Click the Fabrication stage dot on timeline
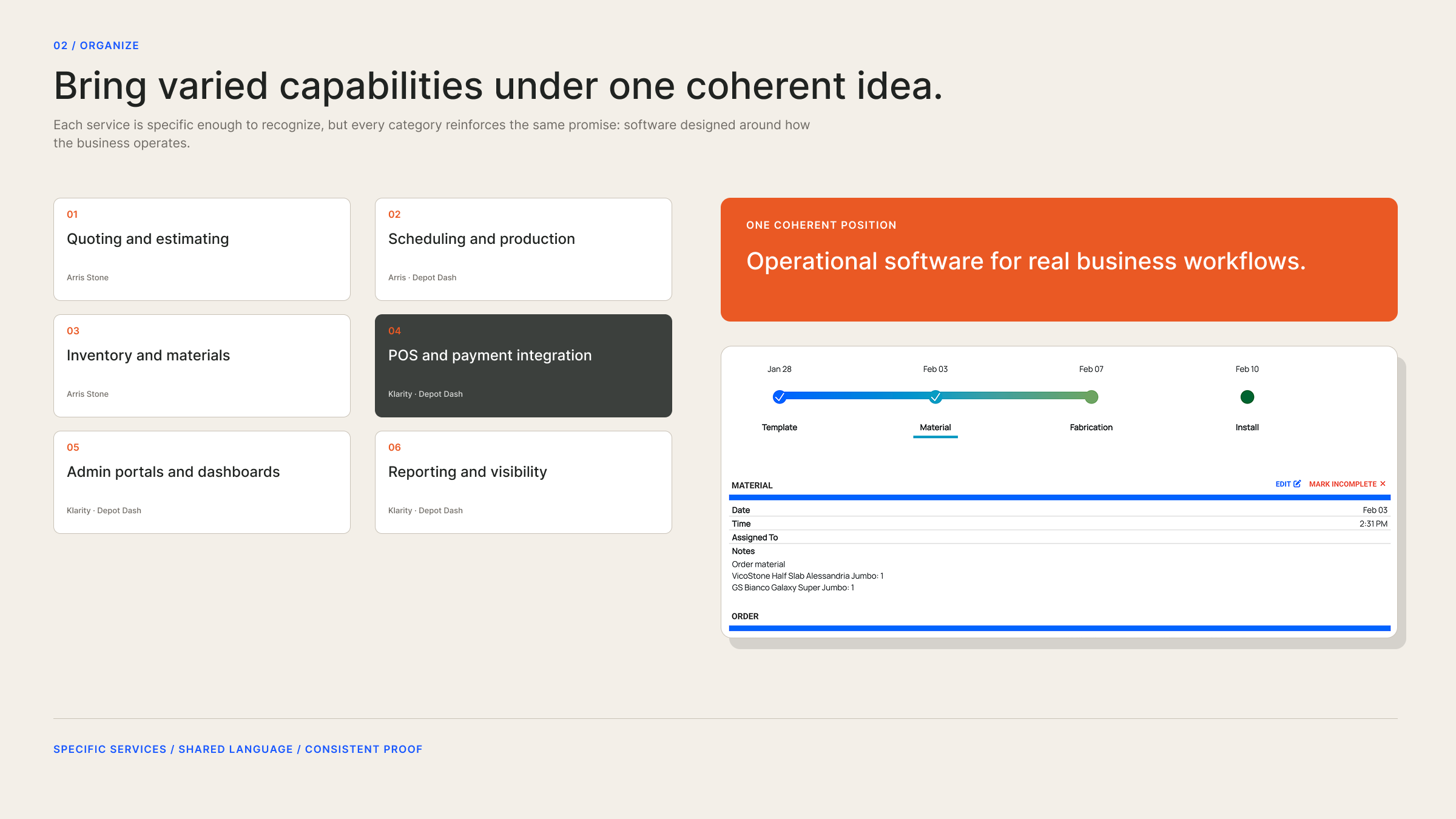Viewport: 1456px width, 819px height. pos(1091,397)
